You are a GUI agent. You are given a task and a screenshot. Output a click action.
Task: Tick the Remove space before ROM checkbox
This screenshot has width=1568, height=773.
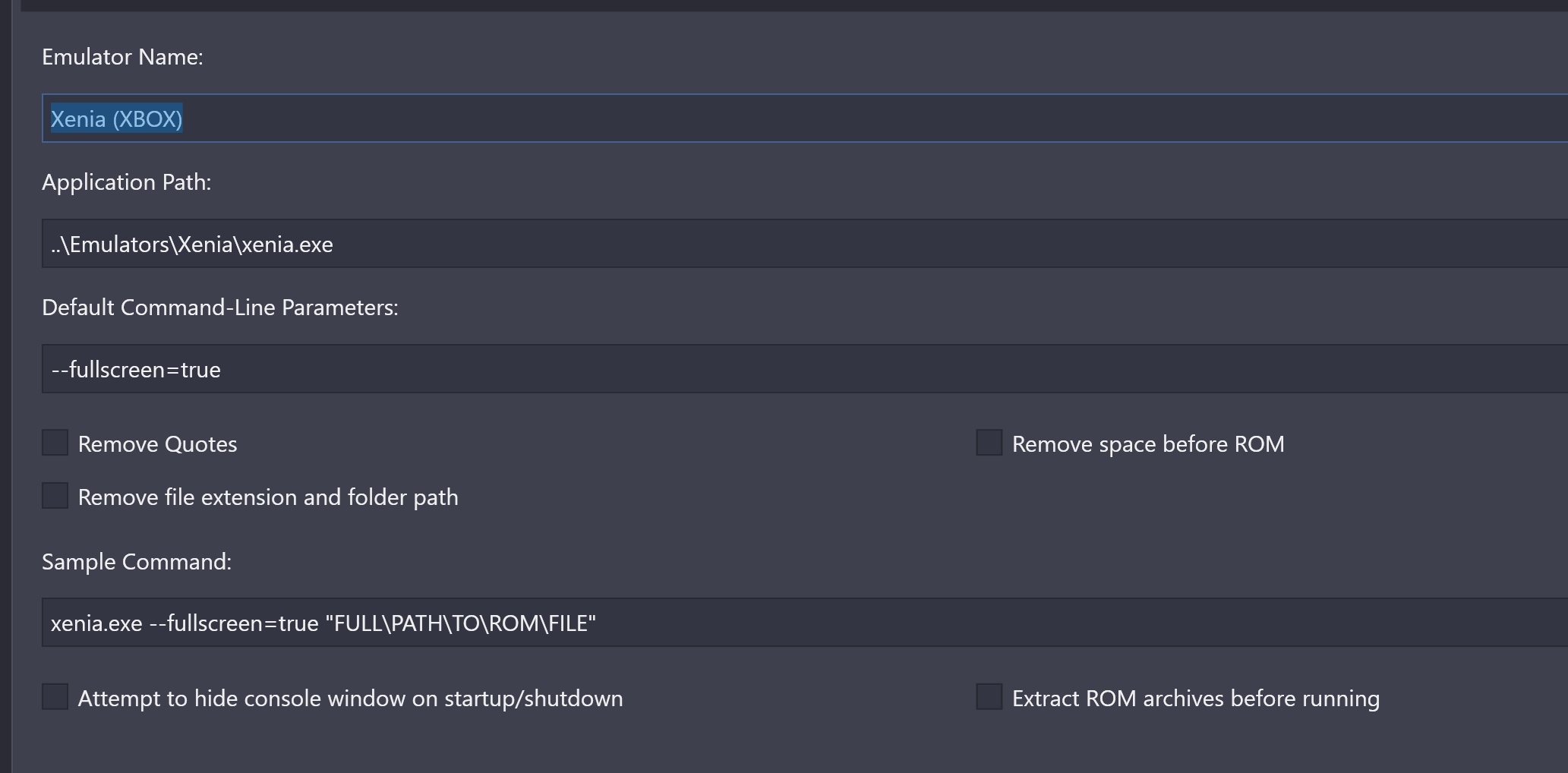(x=989, y=443)
